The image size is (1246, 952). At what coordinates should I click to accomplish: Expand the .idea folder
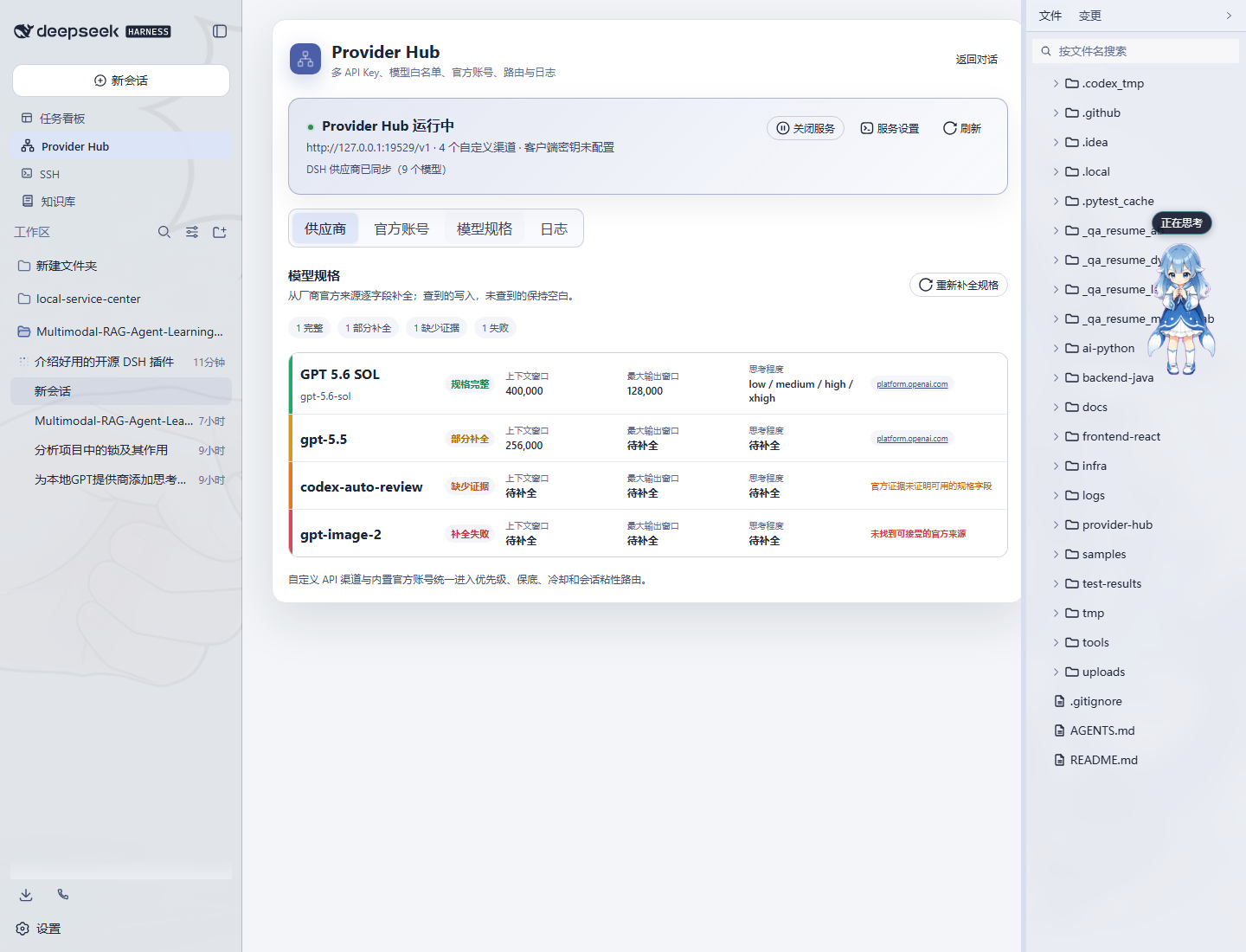point(1056,142)
